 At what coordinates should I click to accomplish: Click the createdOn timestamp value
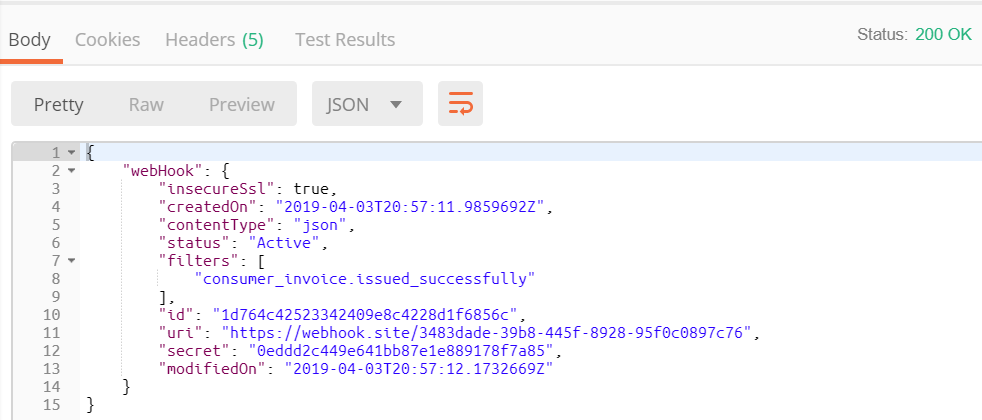414,207
